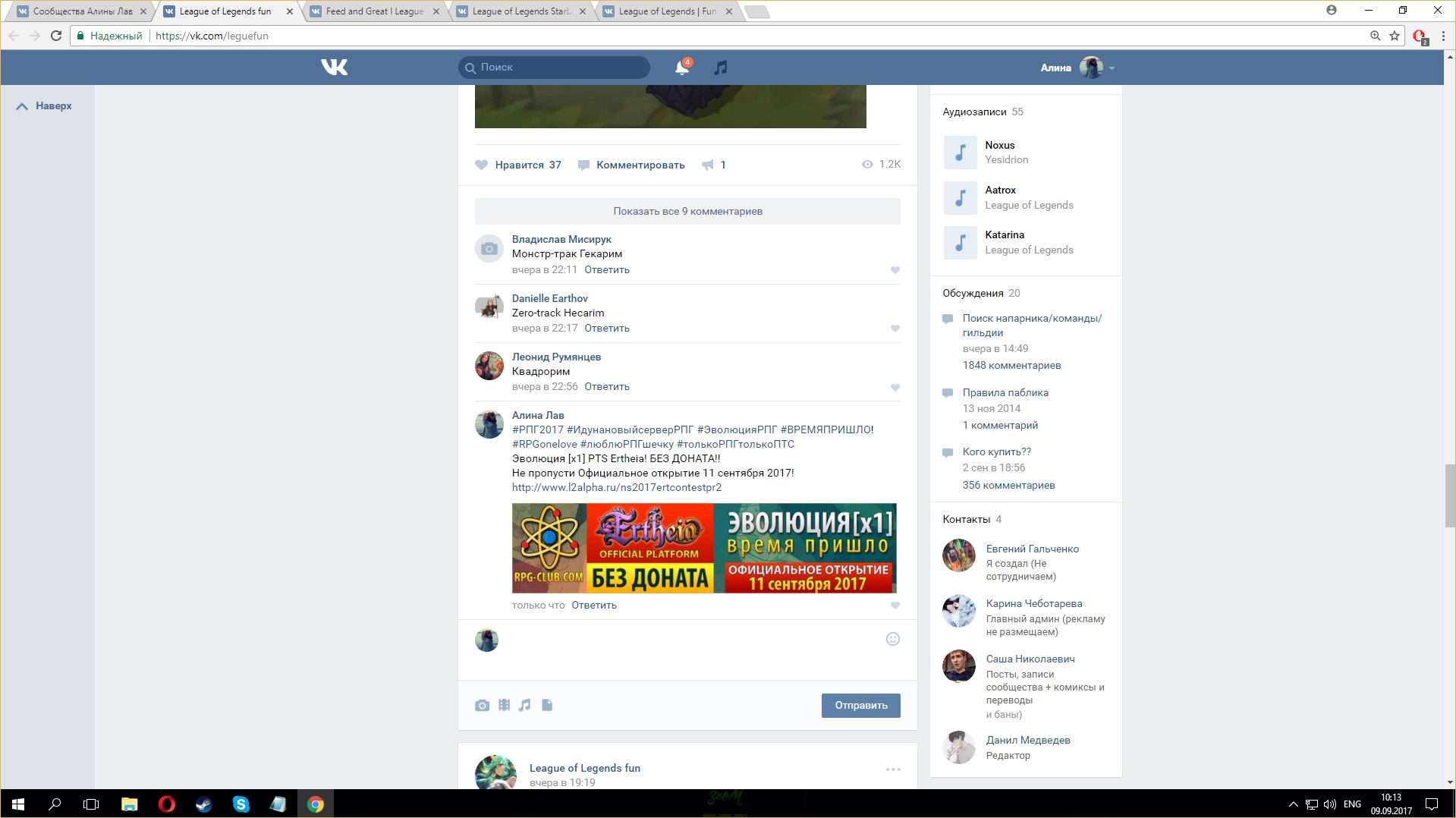Viewport: 1456px width, 818px height.
Task: Switch to League of Legends StarL tab
Action: coord(520,11)
